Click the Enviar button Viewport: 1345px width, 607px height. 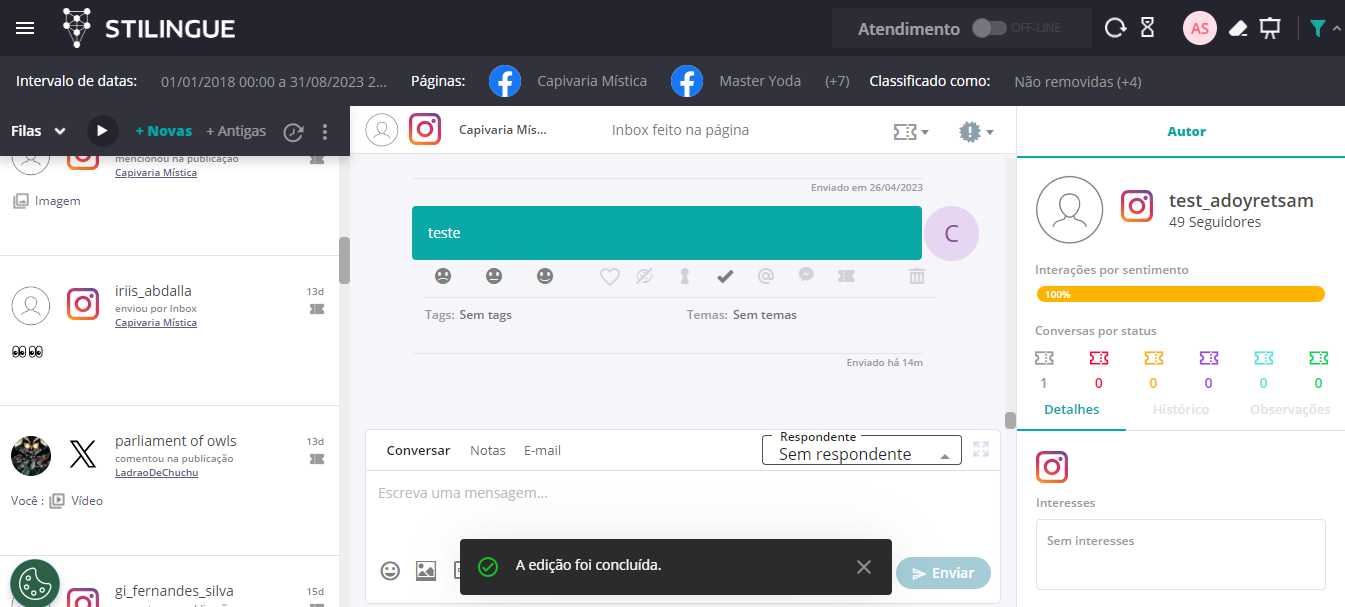click(x=943, y=573)
